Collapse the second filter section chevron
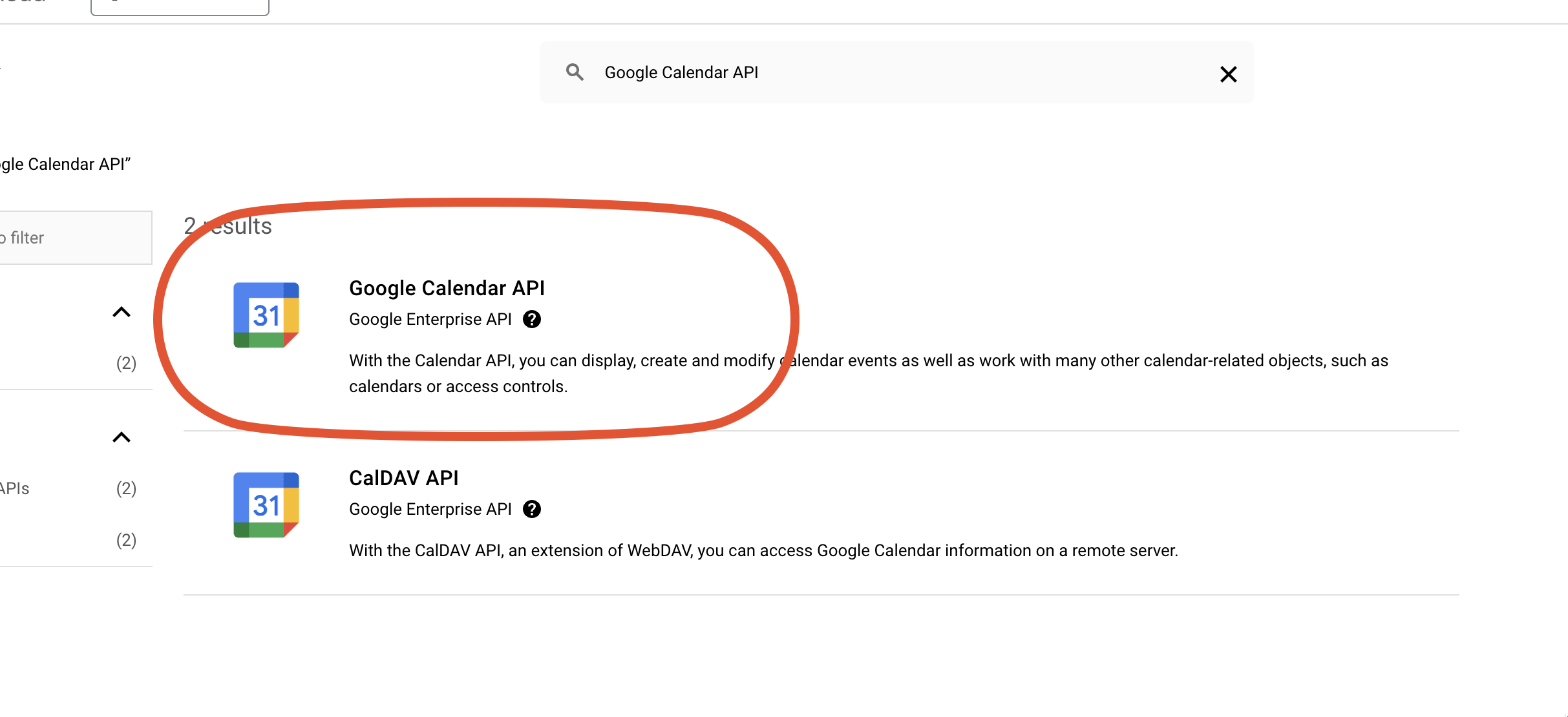1568x717 pixels. pyautogui.click(x=122, y=438)
